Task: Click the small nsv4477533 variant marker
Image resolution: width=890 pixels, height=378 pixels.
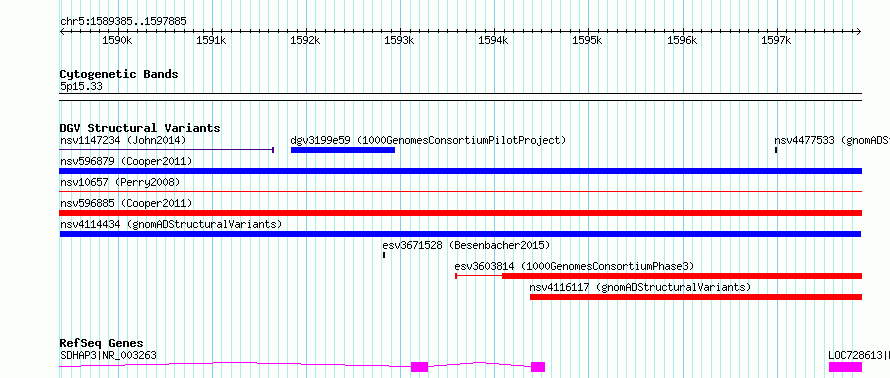Action: tap(776, 150)
